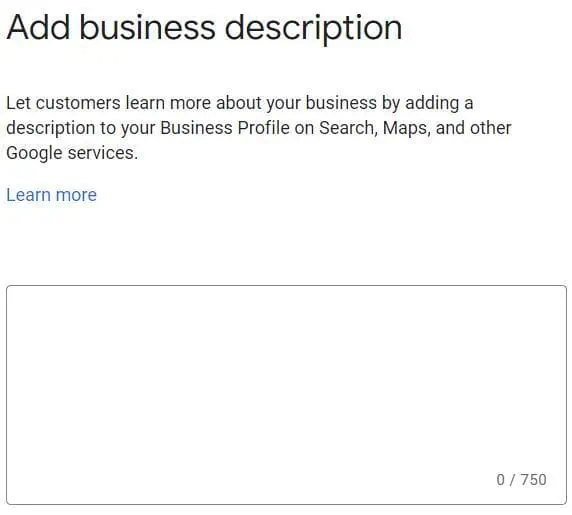572x515 pixels.
Task: Click the word customers in first paragraph line
Action: [x=78, y=103]
